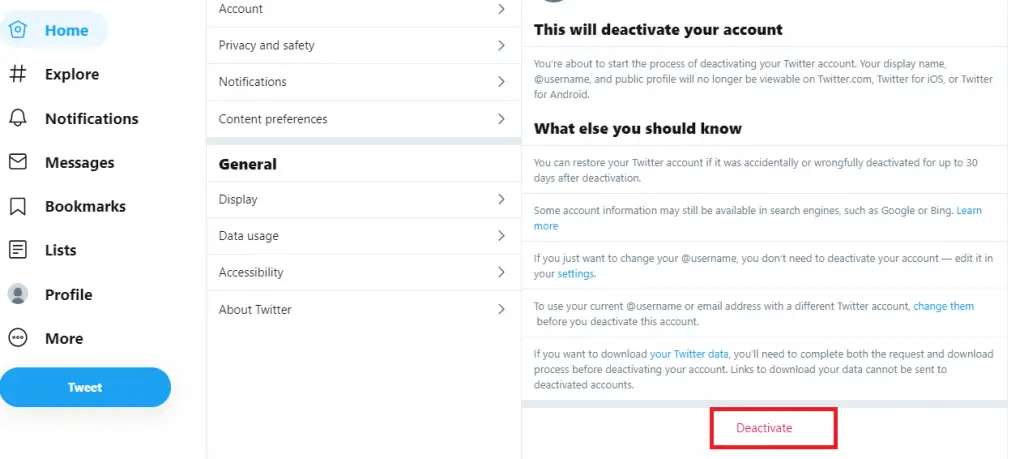Screen dimensions: 1024x459
Task: Open the More ellipsis circle icon
Action: 18,338
